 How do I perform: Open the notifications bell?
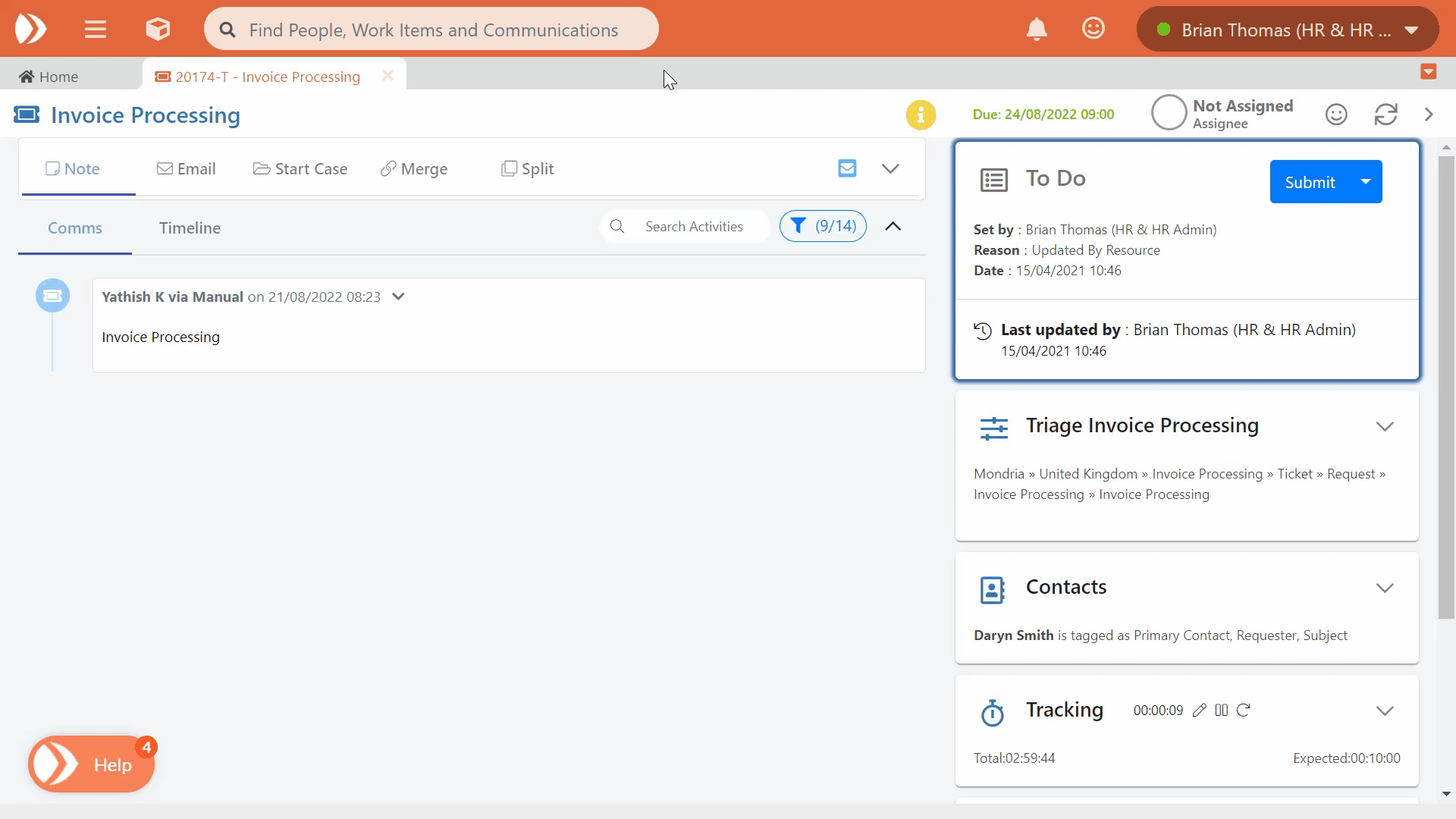tap(1036, 30)
